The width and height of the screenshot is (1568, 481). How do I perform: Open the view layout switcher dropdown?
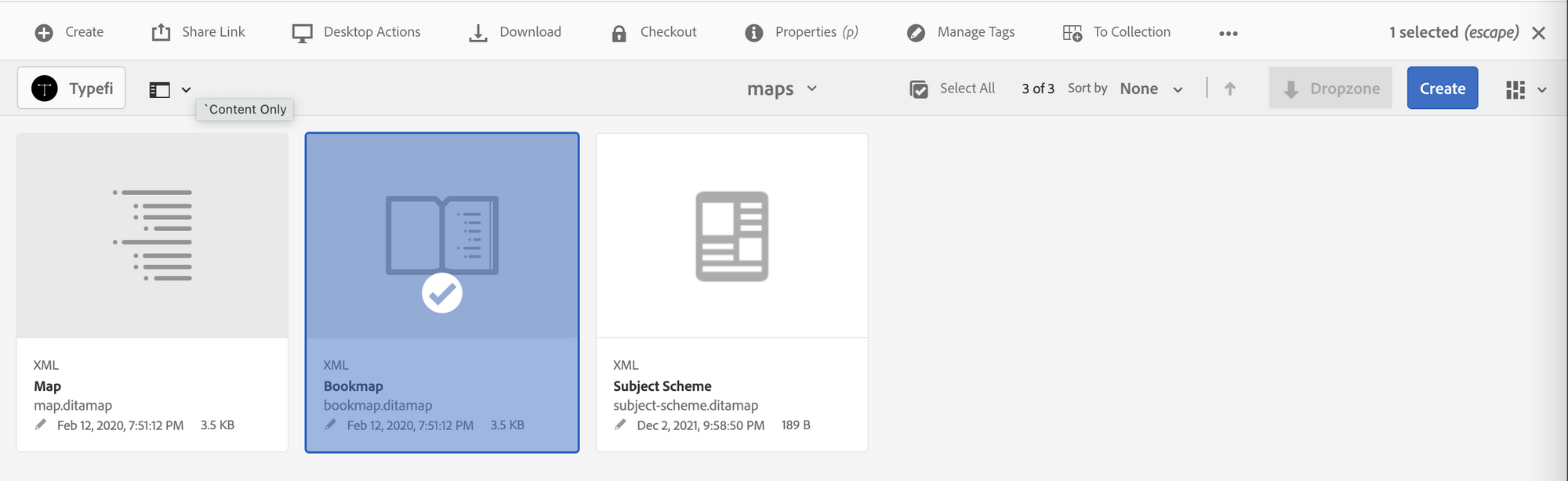[1523, 89]
